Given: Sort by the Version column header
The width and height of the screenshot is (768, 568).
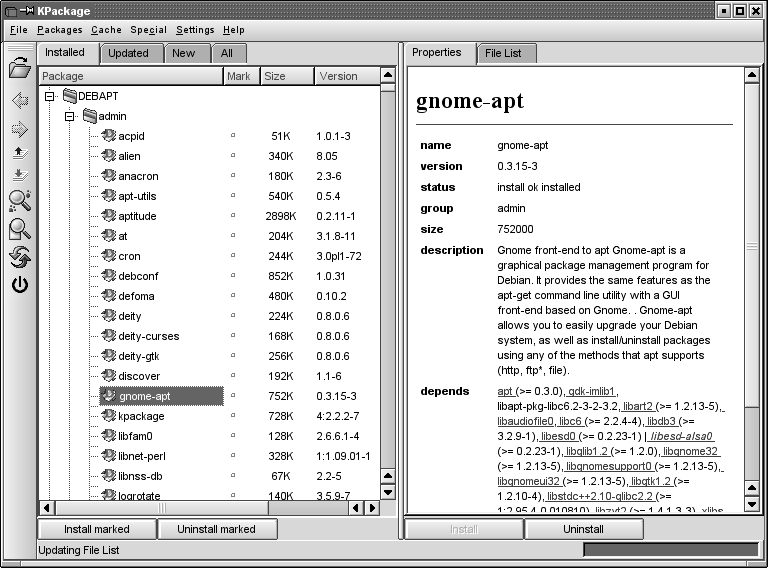Looking at the screenshot, I should 347,76.
